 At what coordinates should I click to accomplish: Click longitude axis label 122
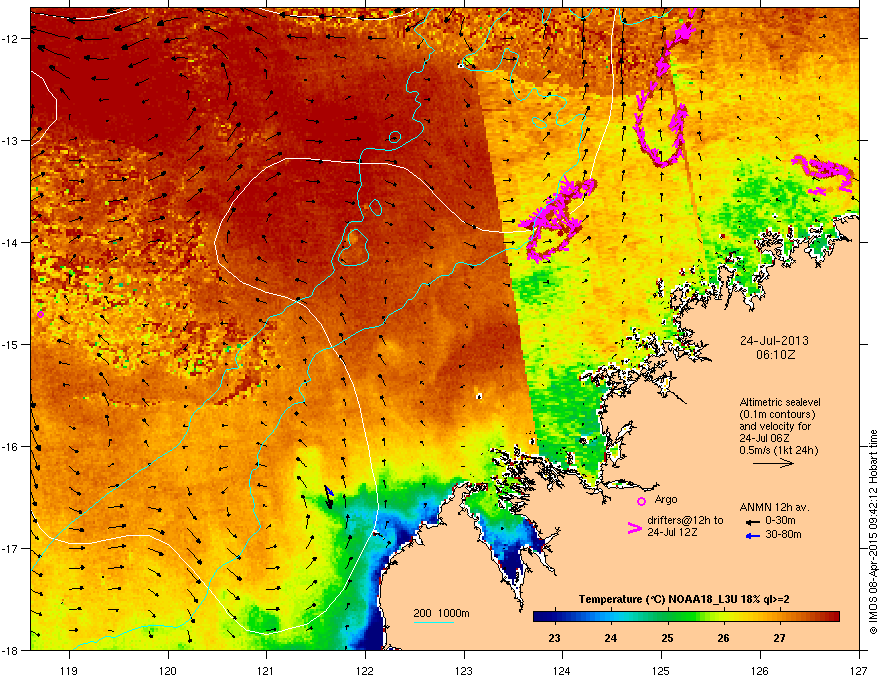pyautogui.click(x=365, y=670)
